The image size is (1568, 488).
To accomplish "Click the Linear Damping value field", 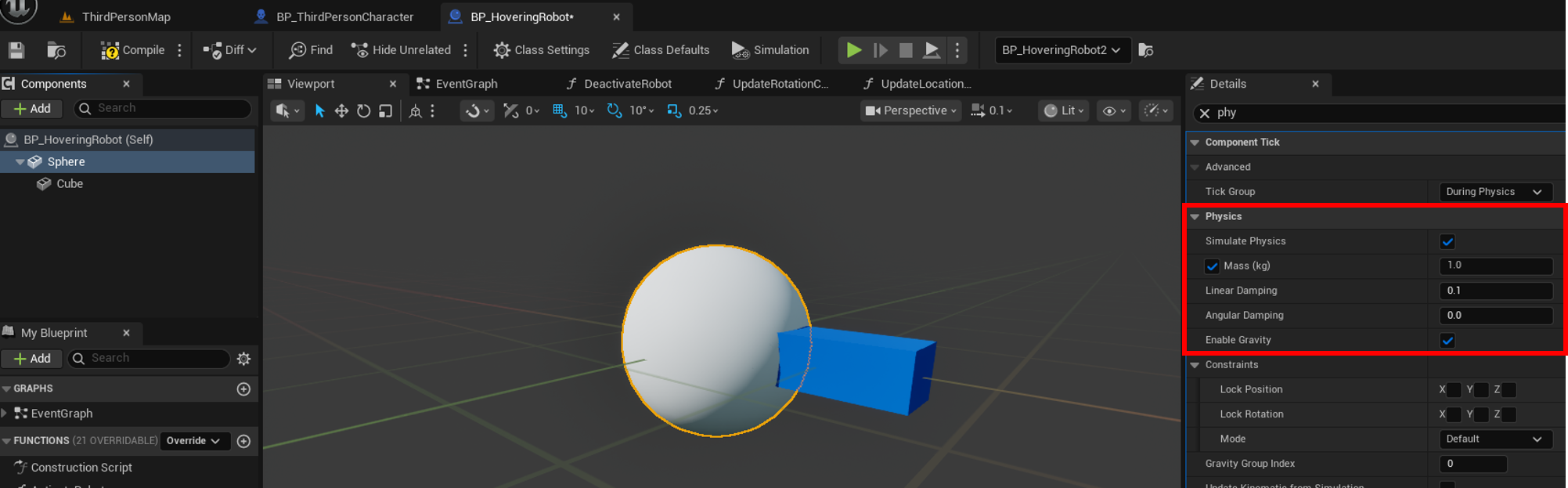I will pos(1494,291).
